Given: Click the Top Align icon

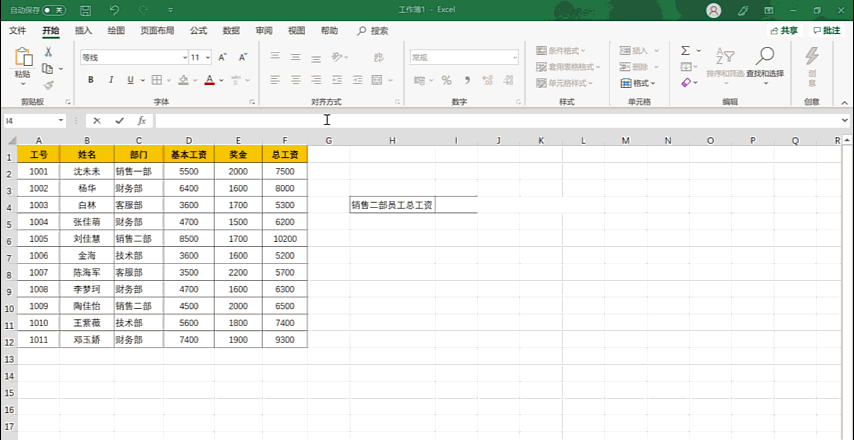Looking at the screenshot, I should pos(276,57).
